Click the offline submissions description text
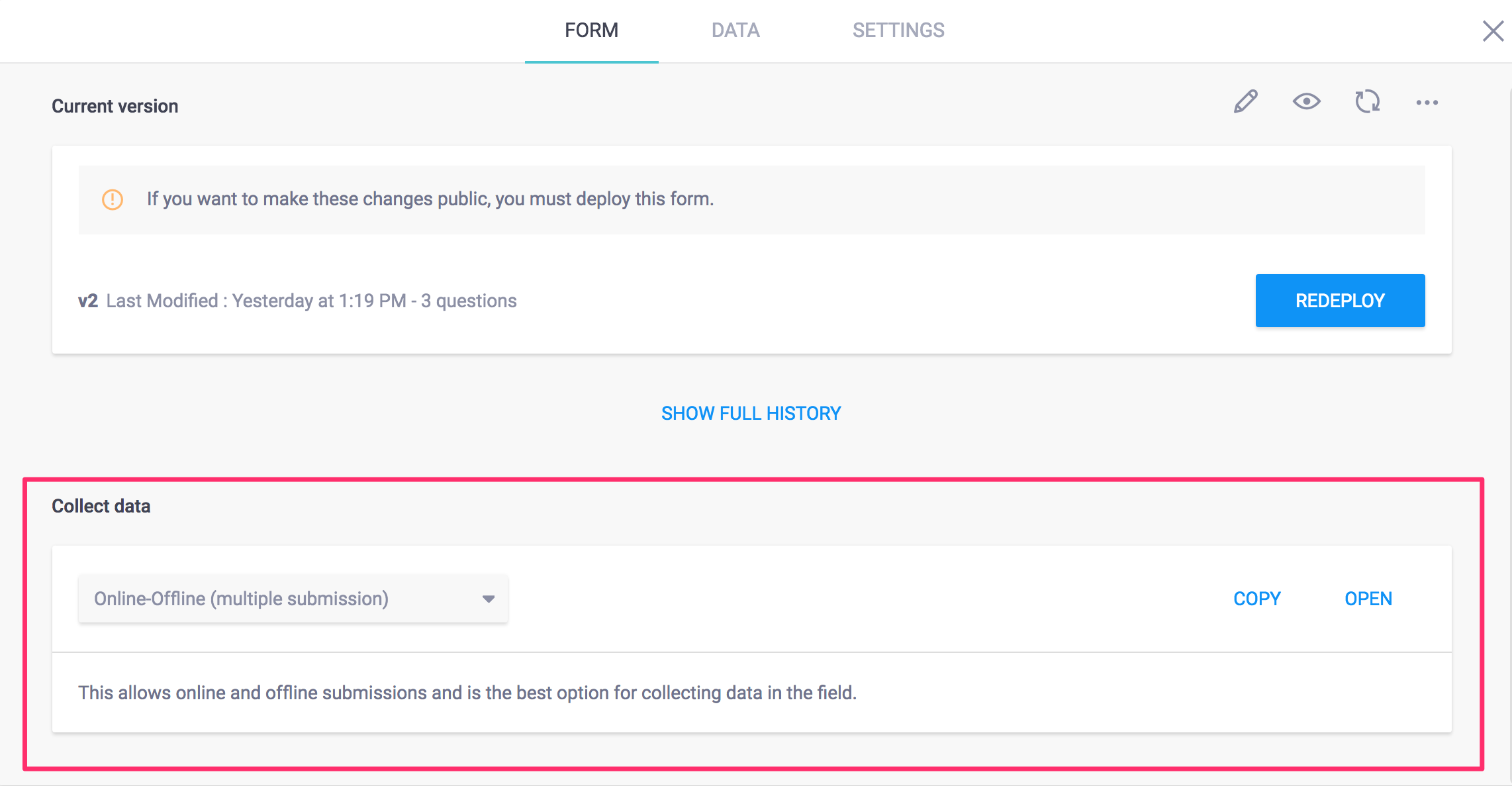 click(467, 693)
